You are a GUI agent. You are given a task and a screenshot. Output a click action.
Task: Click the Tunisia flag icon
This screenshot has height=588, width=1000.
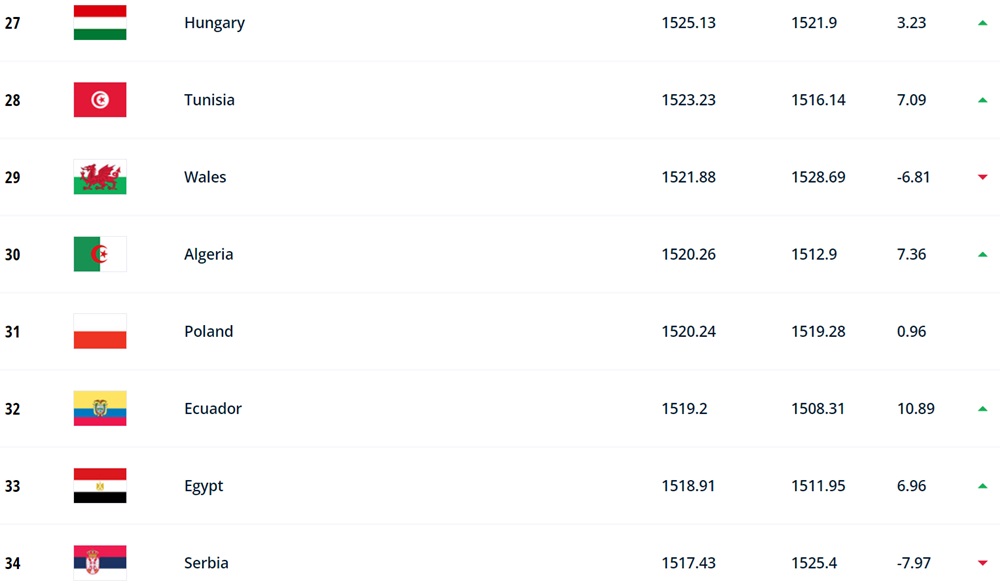99,99
